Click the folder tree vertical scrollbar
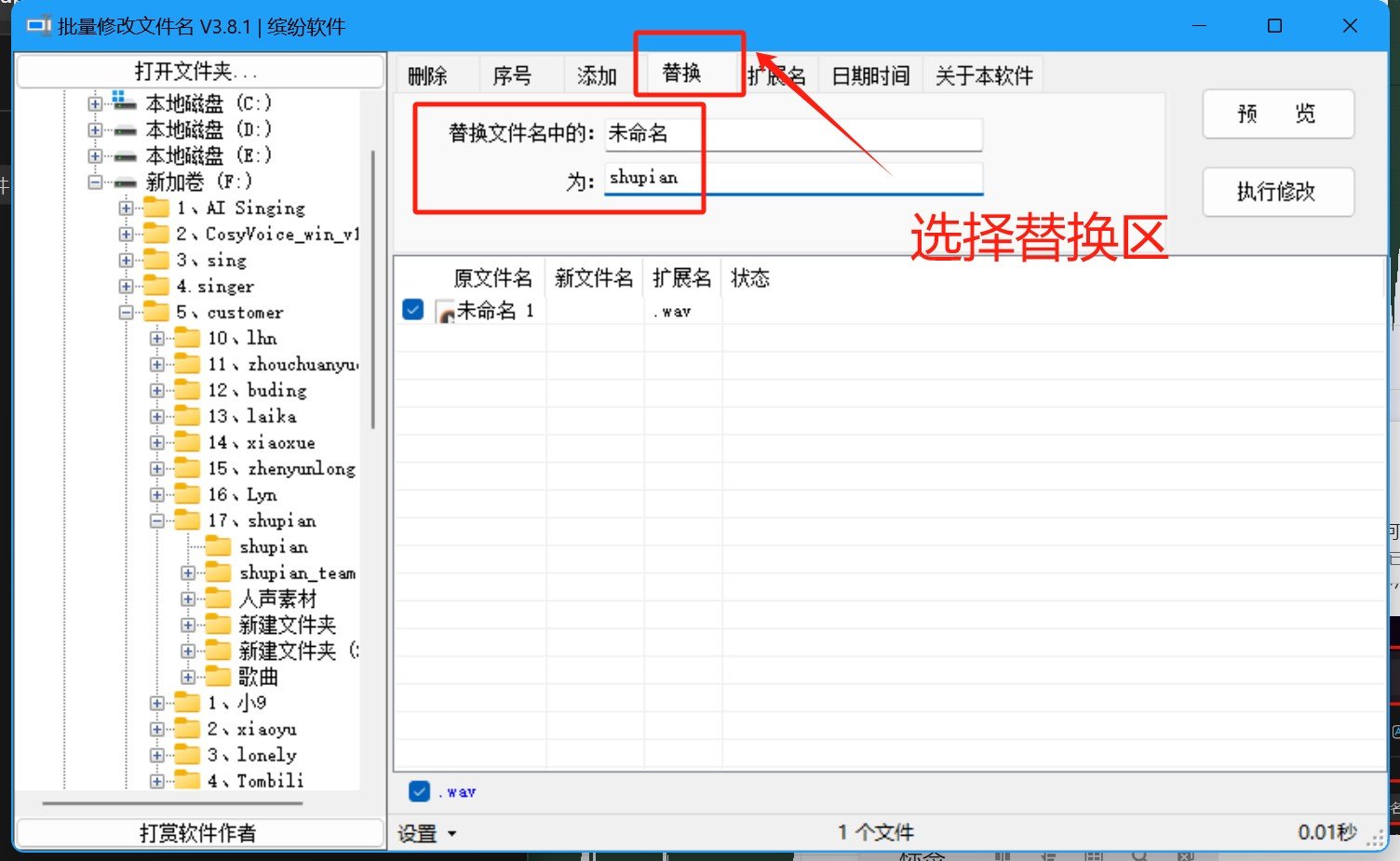 coord(372,289)
